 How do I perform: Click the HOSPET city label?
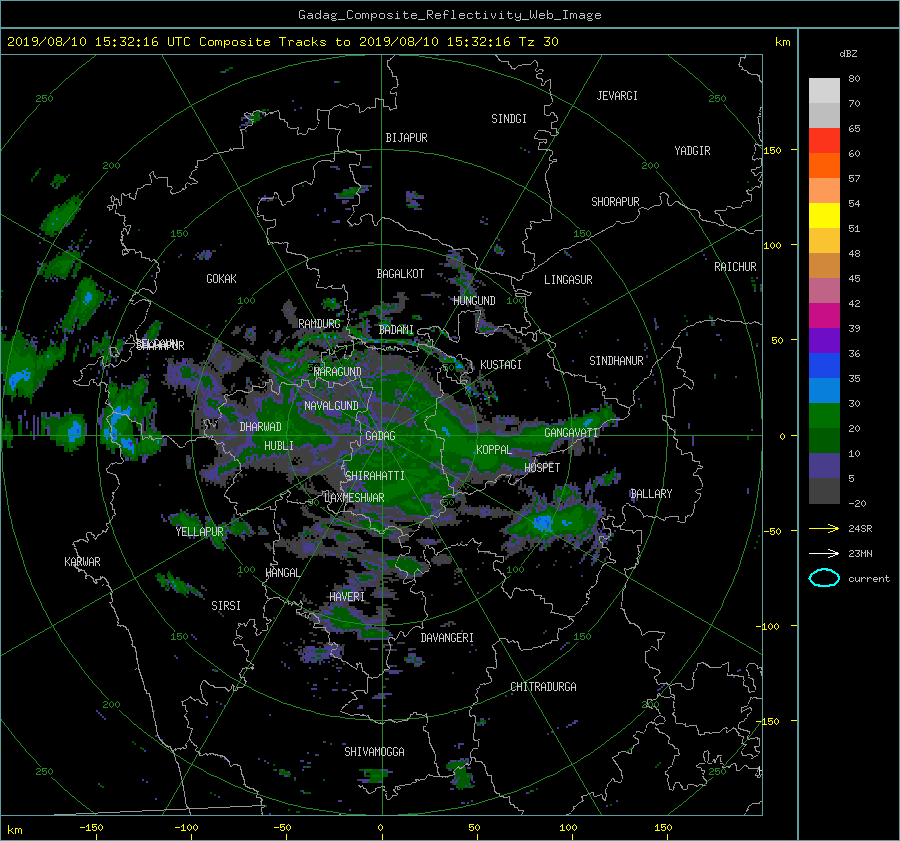pyautogui.click(x=542, y=468)
